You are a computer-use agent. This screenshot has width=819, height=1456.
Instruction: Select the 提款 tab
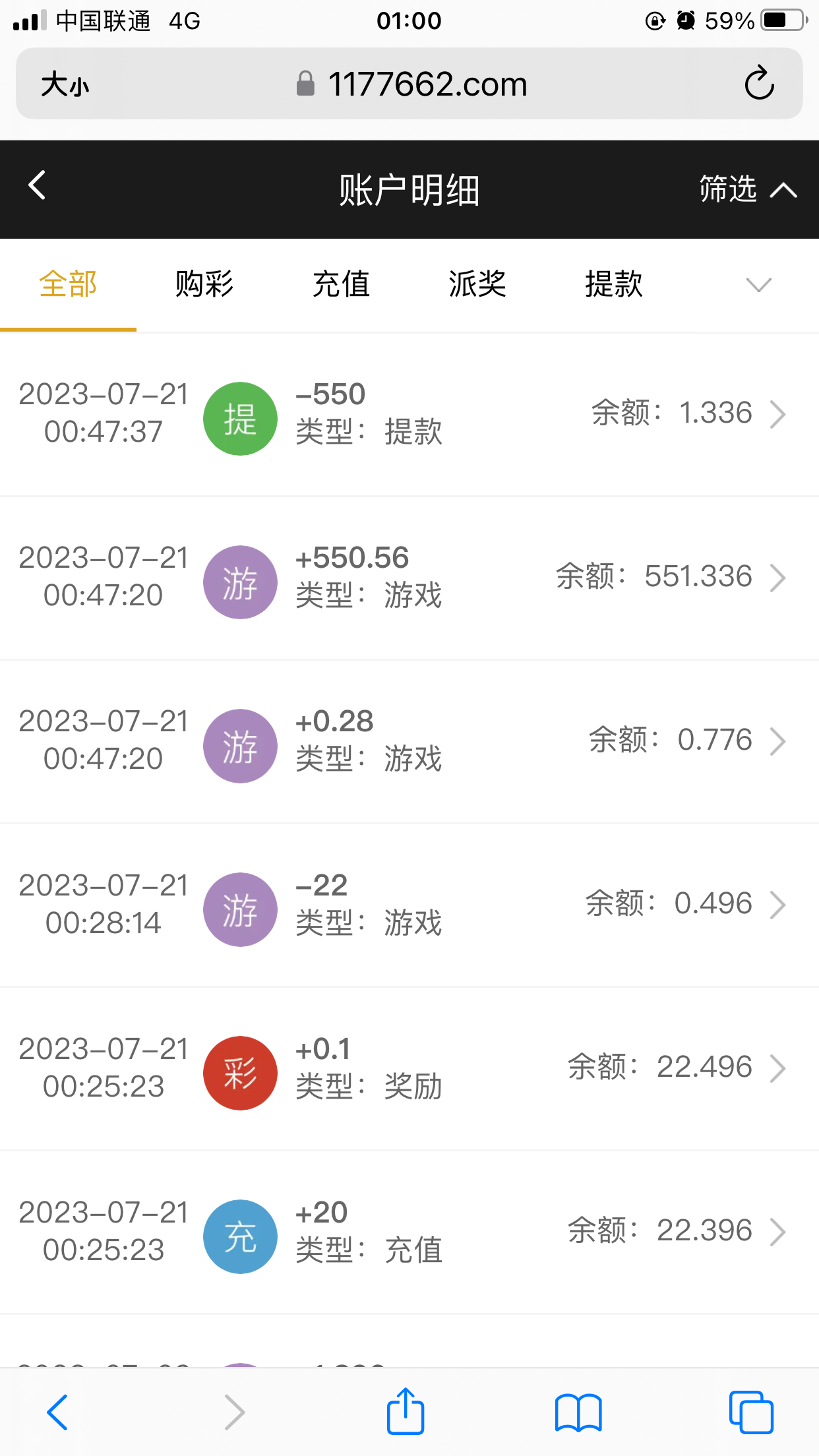614,285
